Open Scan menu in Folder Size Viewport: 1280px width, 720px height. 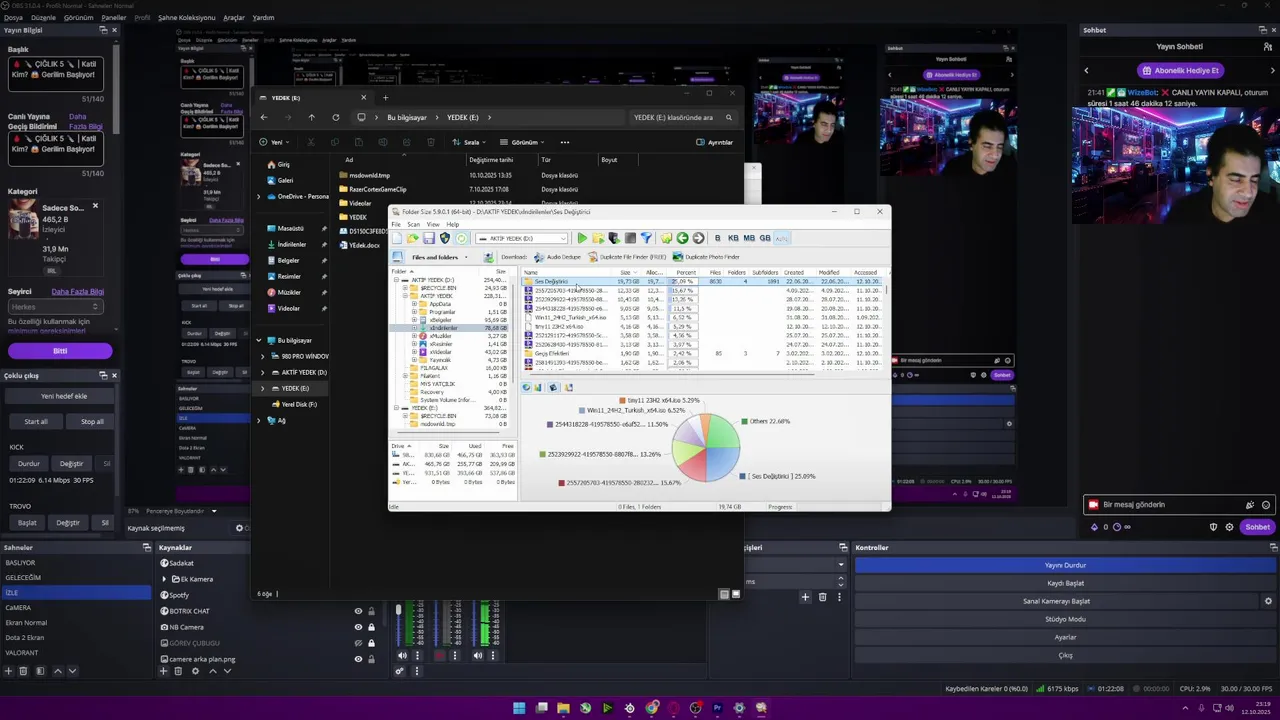[413, 224]
